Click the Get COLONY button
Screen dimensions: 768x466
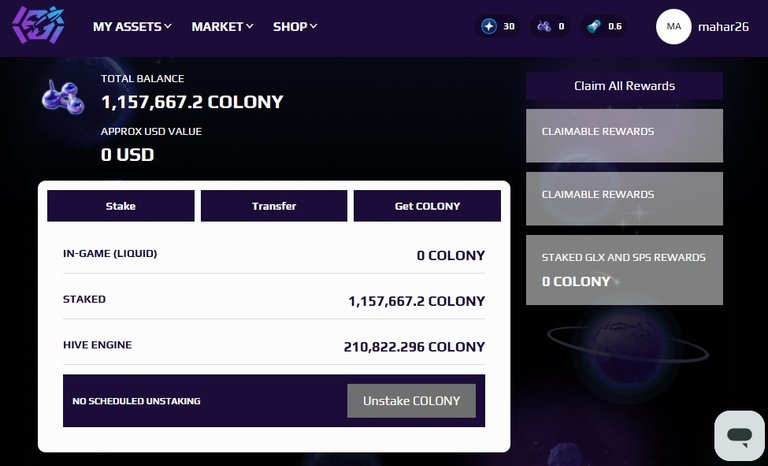coord(427,206)
